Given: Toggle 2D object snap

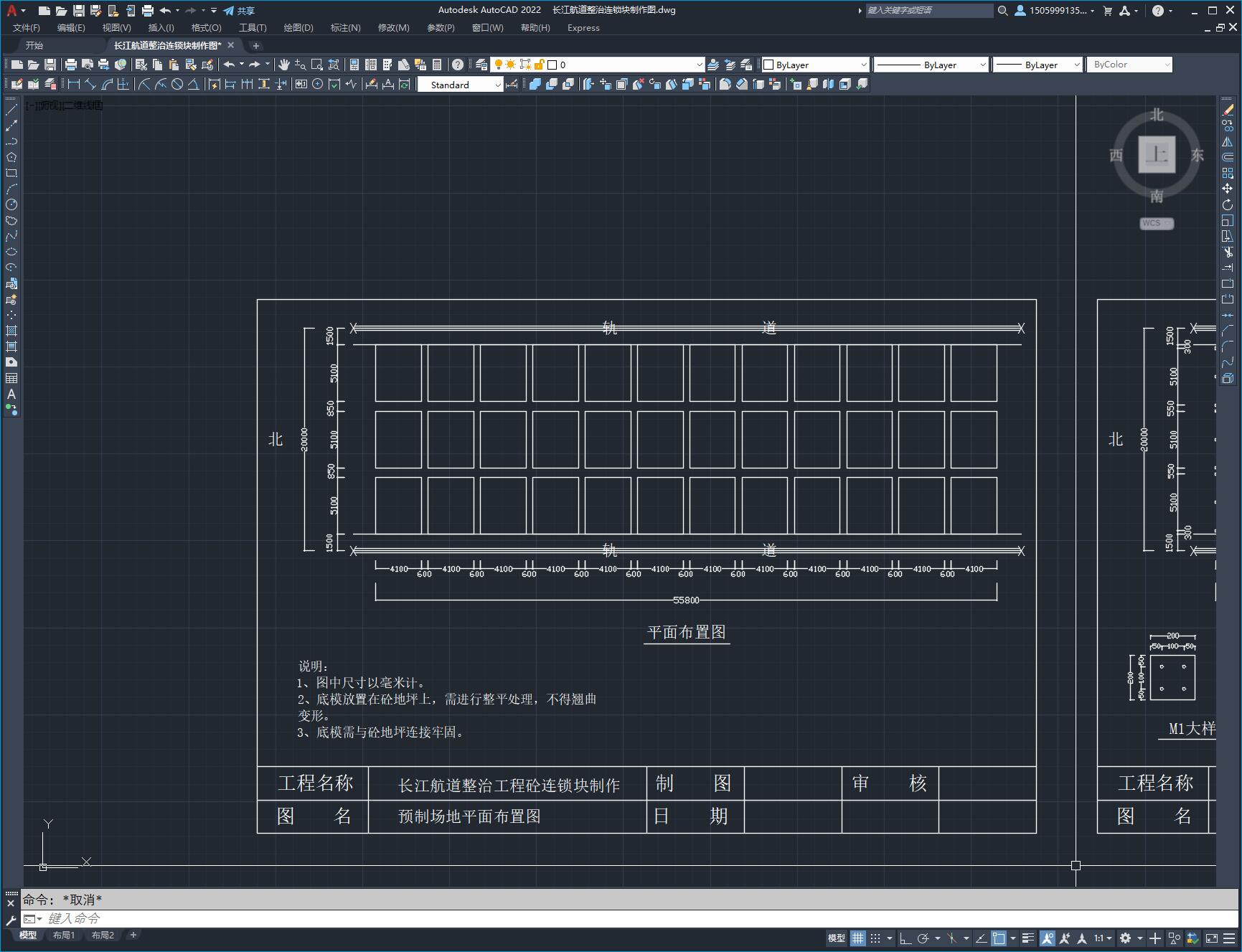Looking at the screenshot, I should pos(999,938).
